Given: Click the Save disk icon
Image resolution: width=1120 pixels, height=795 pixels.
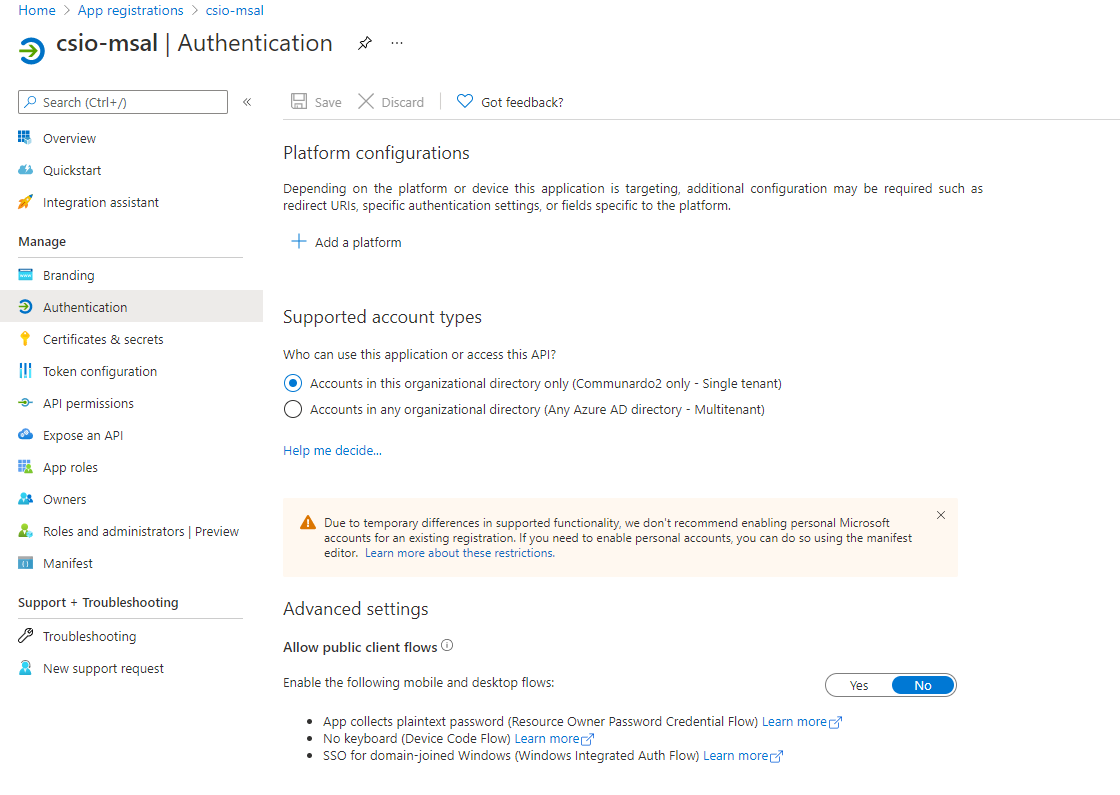Looking at the screenshot, I should [x=299, y=102].
